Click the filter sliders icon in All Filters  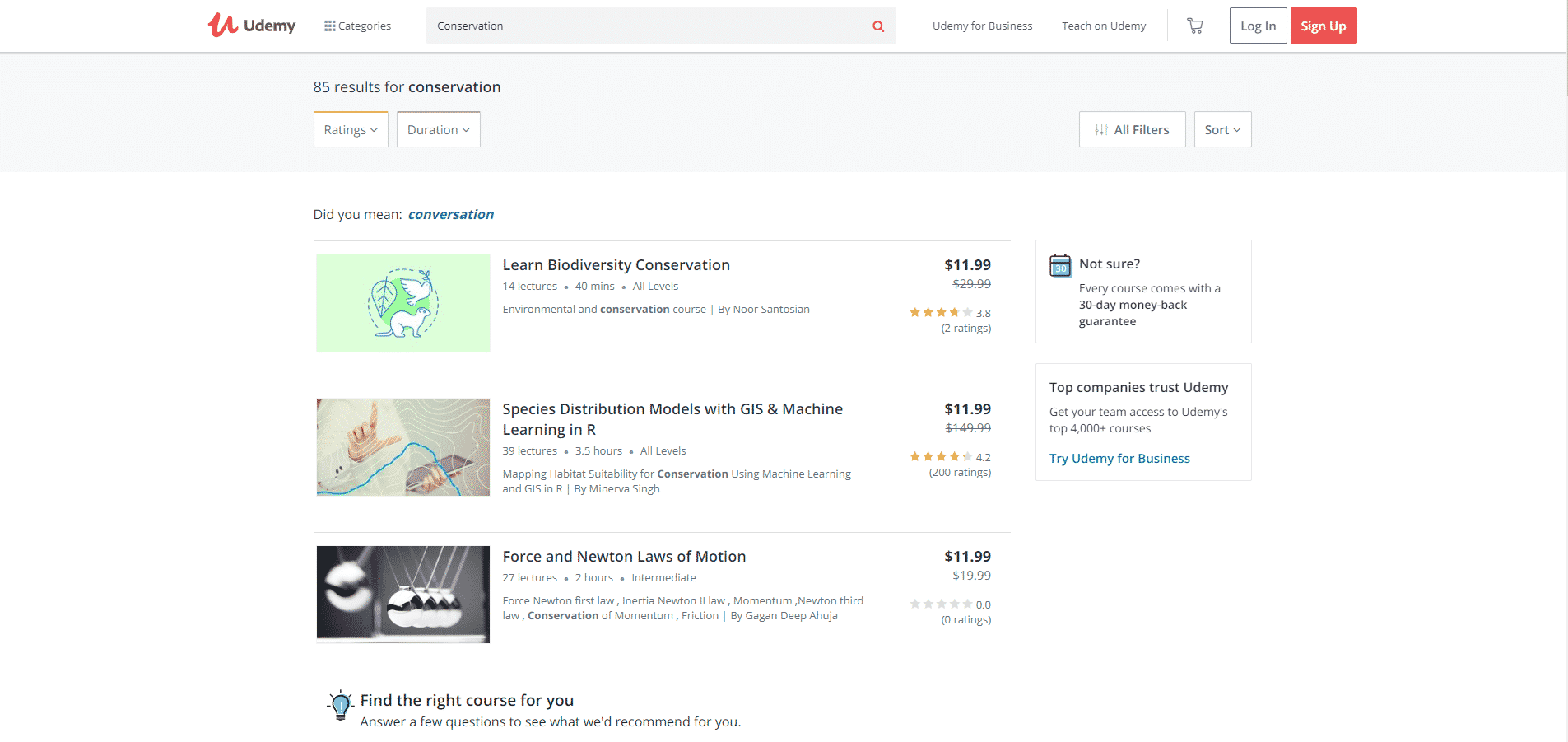(x=1101, y=129)
